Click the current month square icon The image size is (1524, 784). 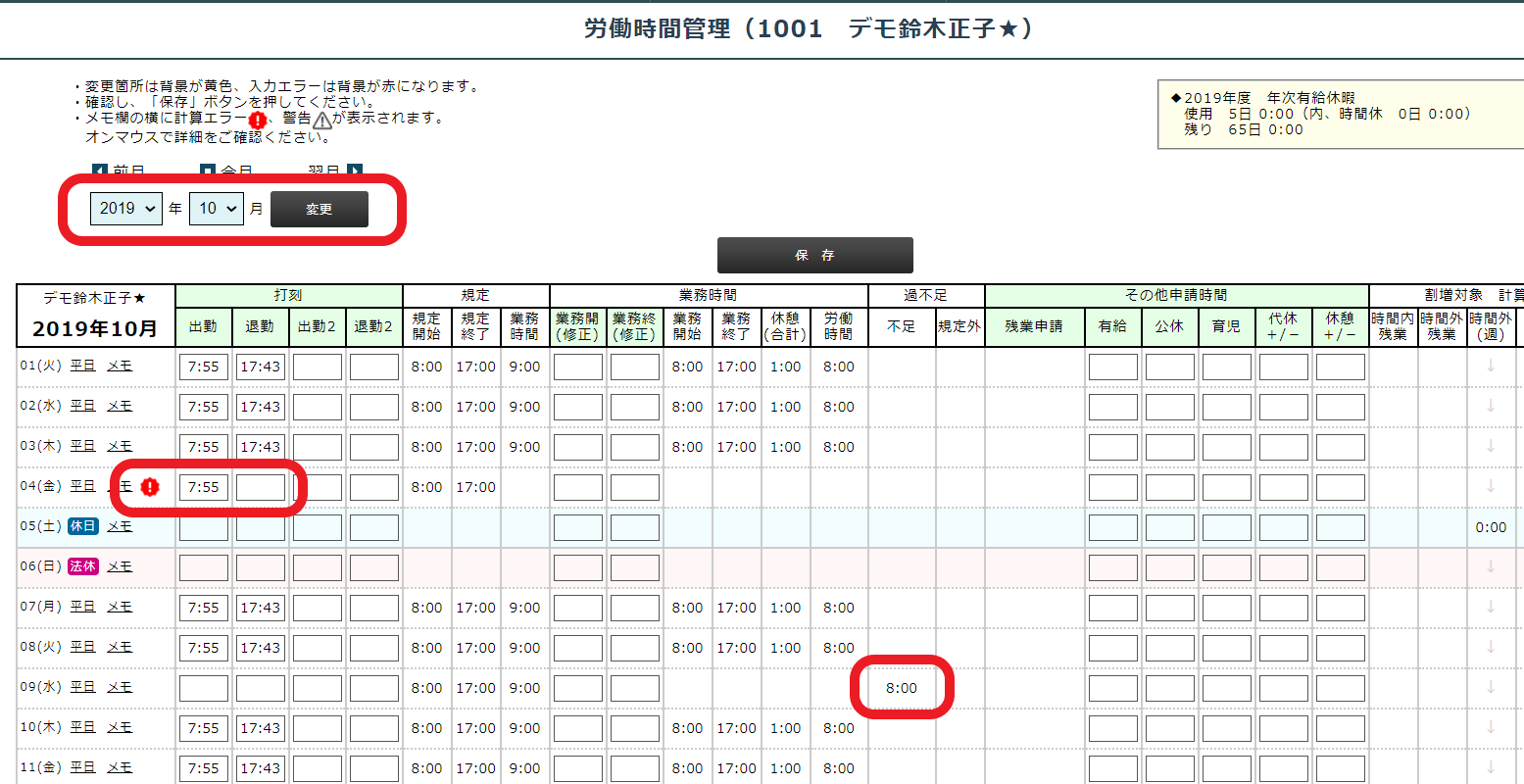click(208, 171)
